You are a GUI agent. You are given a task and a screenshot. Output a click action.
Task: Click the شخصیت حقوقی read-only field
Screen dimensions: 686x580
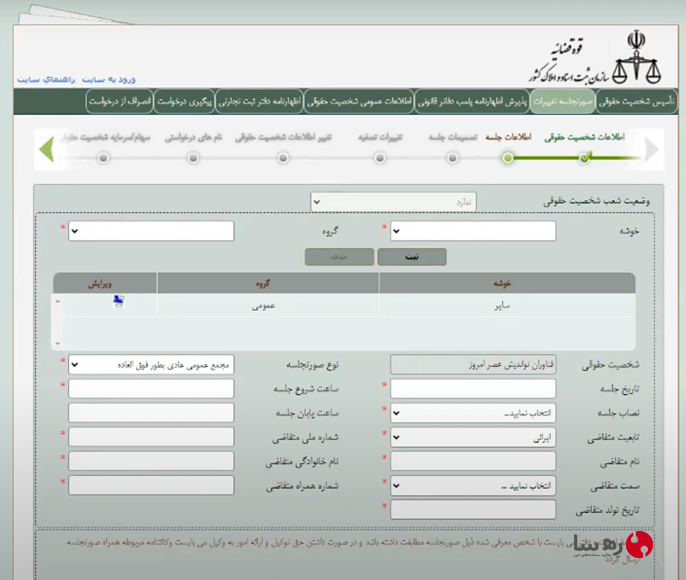473,364
